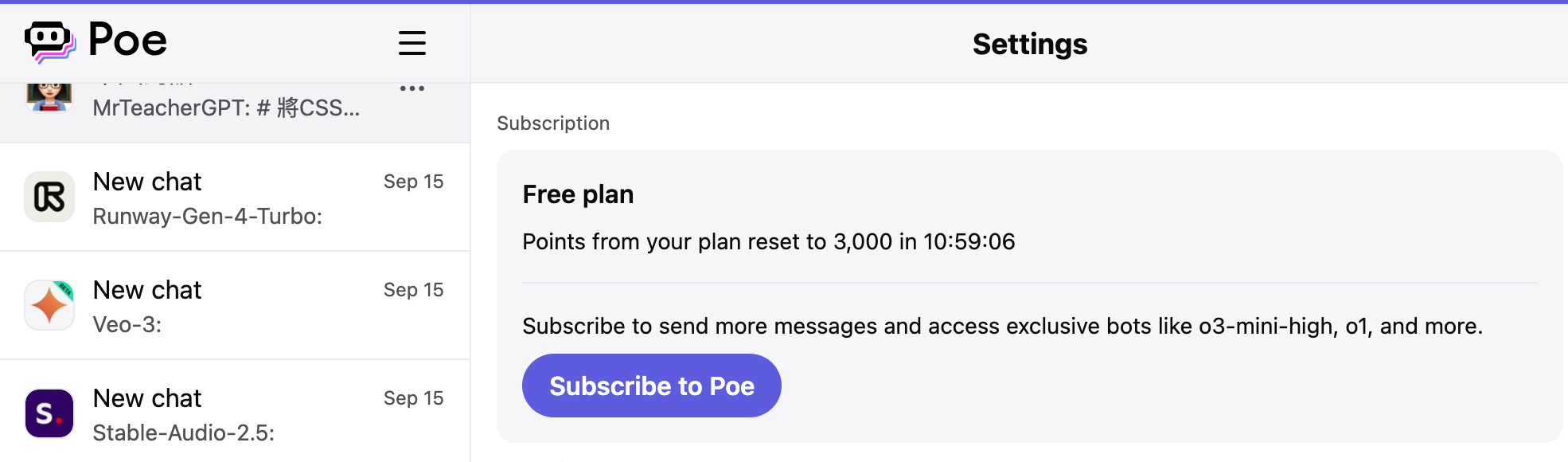1568x462 pixels.
Task: Click the Free plan heading
Action: click(x=578, y=194)
